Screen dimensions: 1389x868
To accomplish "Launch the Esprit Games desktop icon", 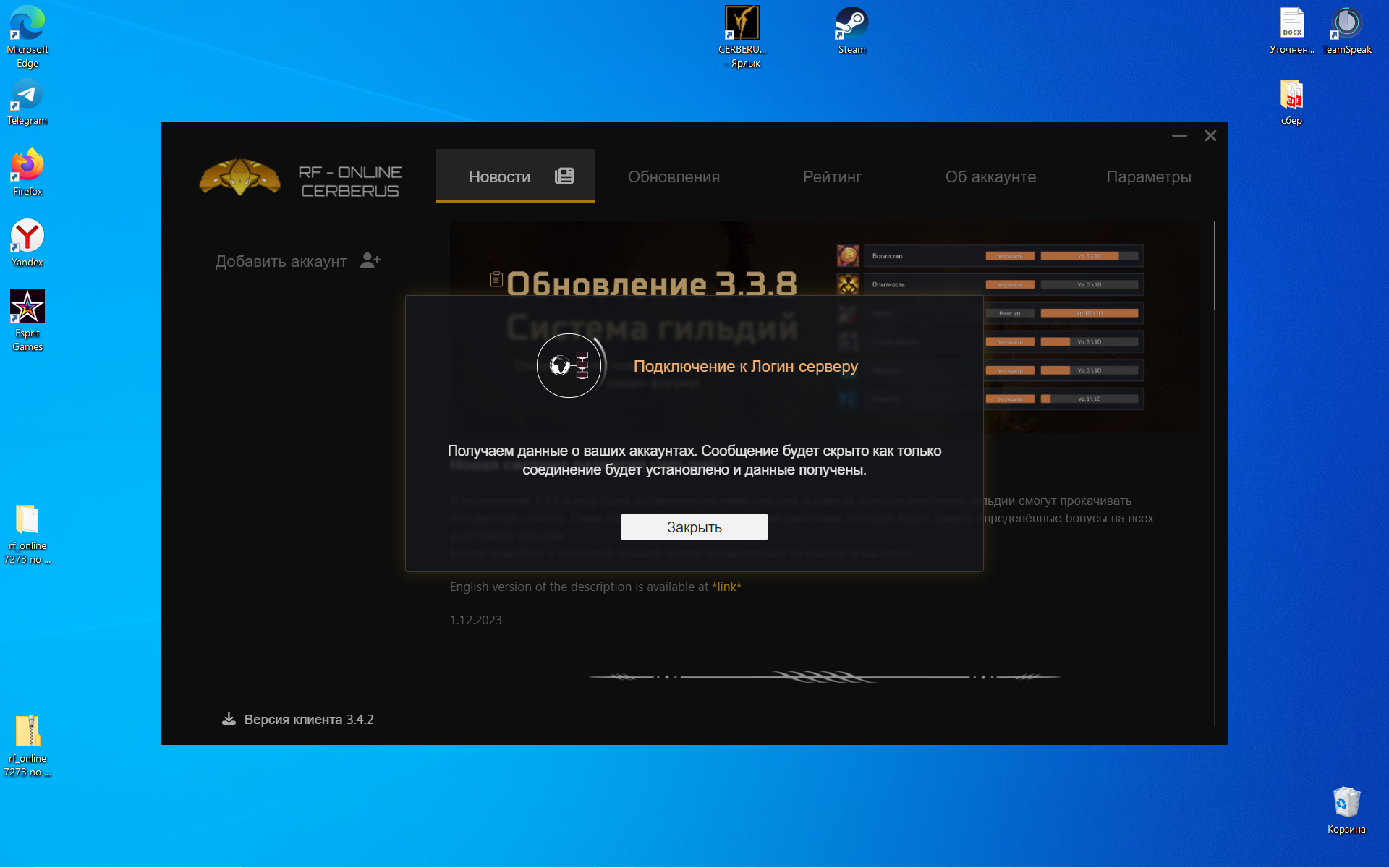I will pos(27,320).
